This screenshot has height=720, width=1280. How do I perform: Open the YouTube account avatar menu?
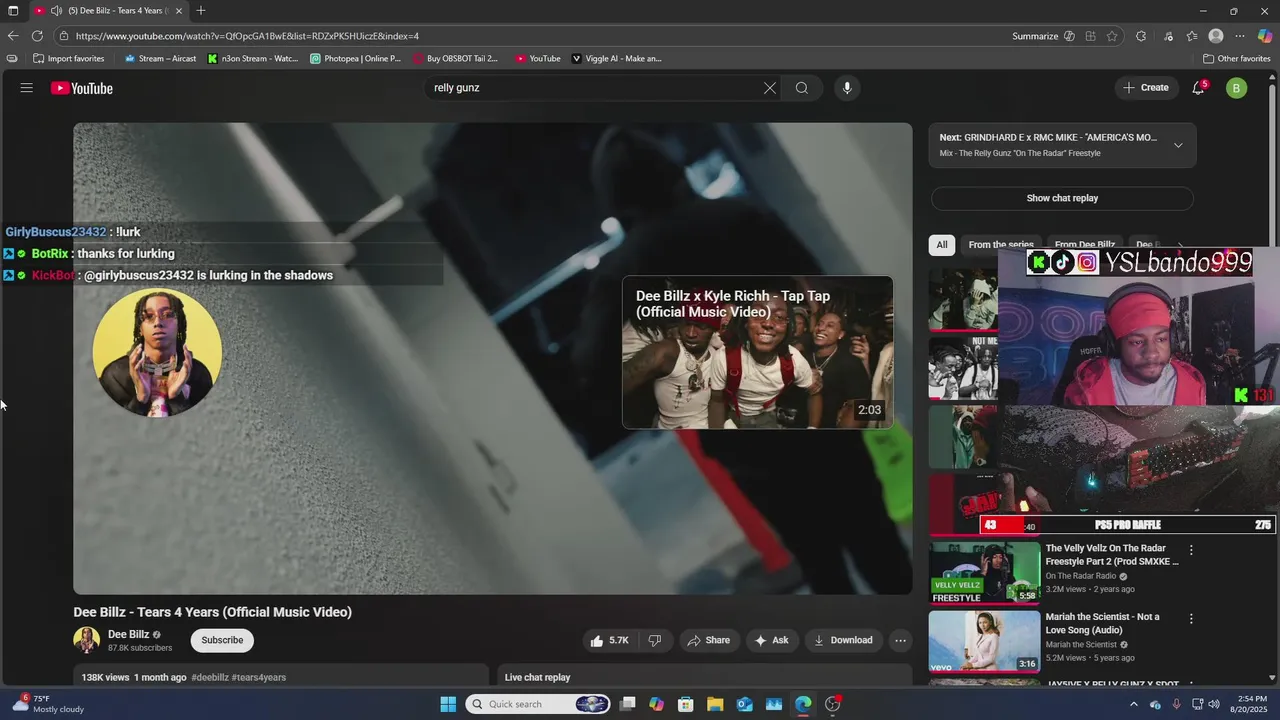pyautogui.click(x=1236, y=88)
